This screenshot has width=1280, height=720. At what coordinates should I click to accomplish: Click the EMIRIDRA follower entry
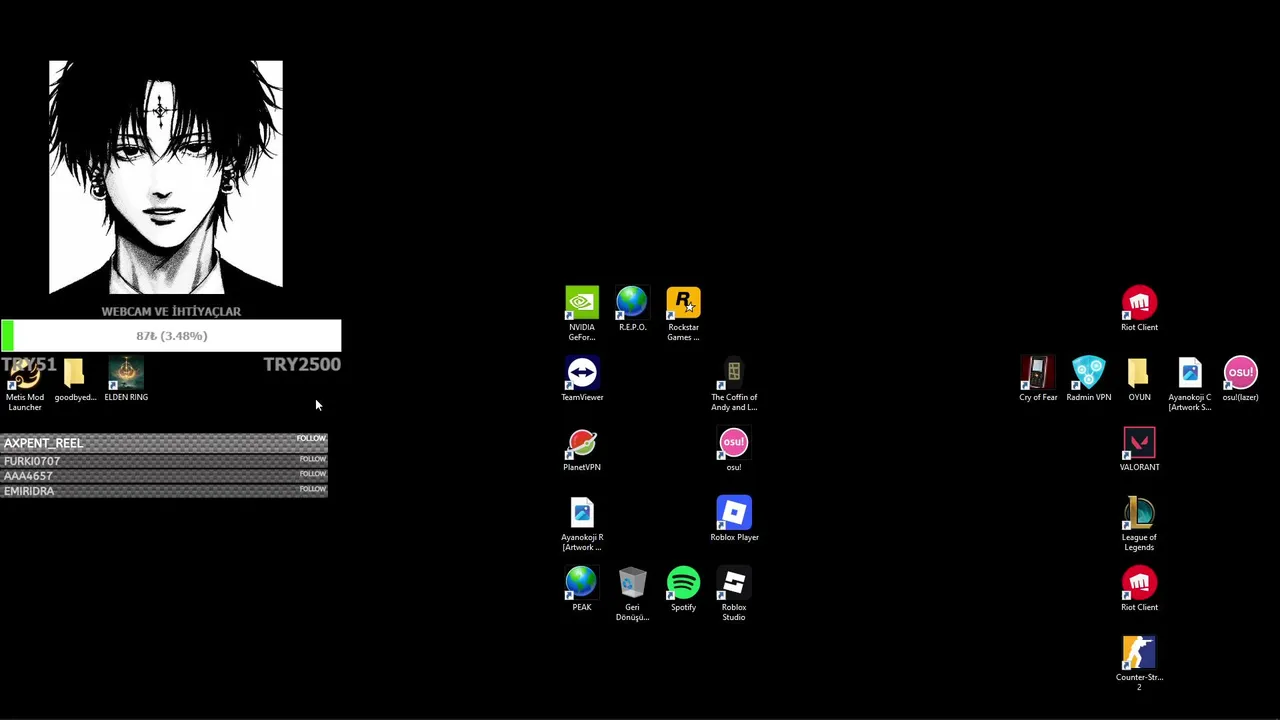(x=165, y=491)
